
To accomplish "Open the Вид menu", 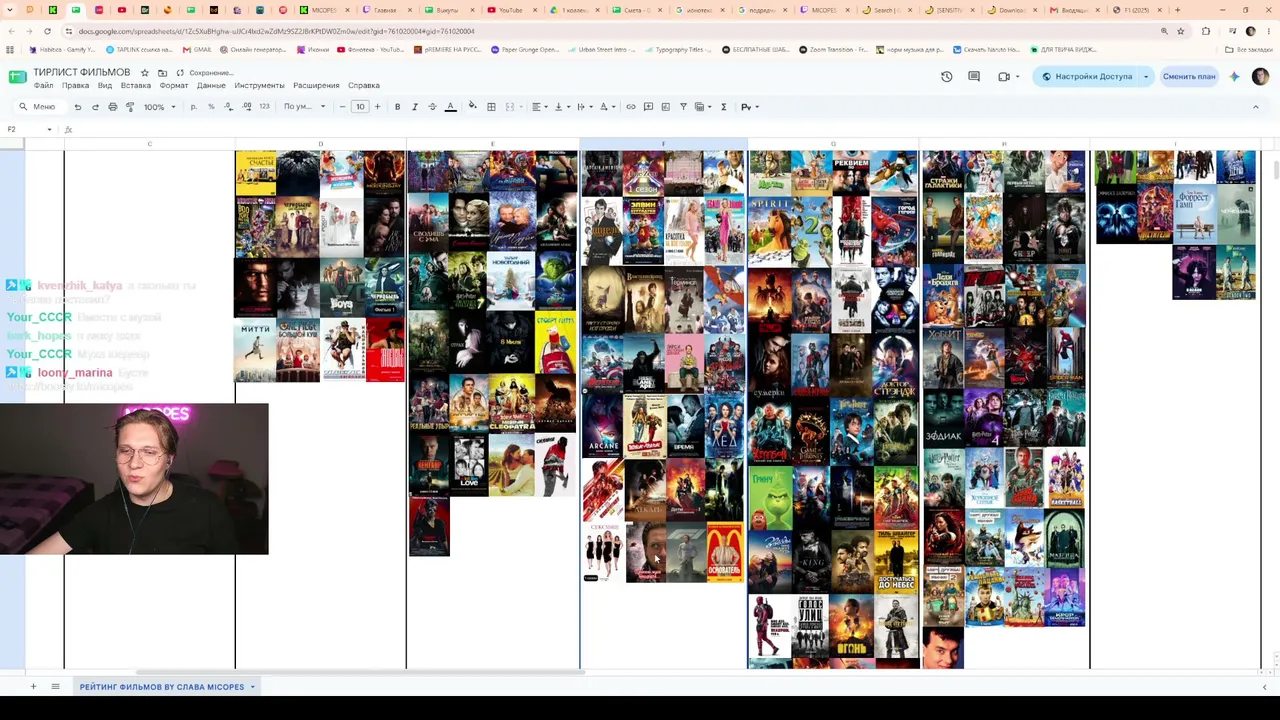I will 105,86.
